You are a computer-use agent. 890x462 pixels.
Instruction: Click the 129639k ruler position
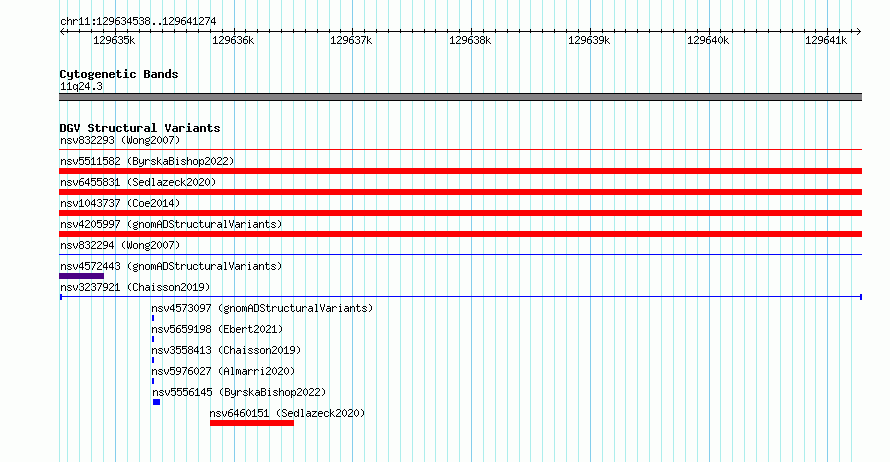click(x=589, y=40)
